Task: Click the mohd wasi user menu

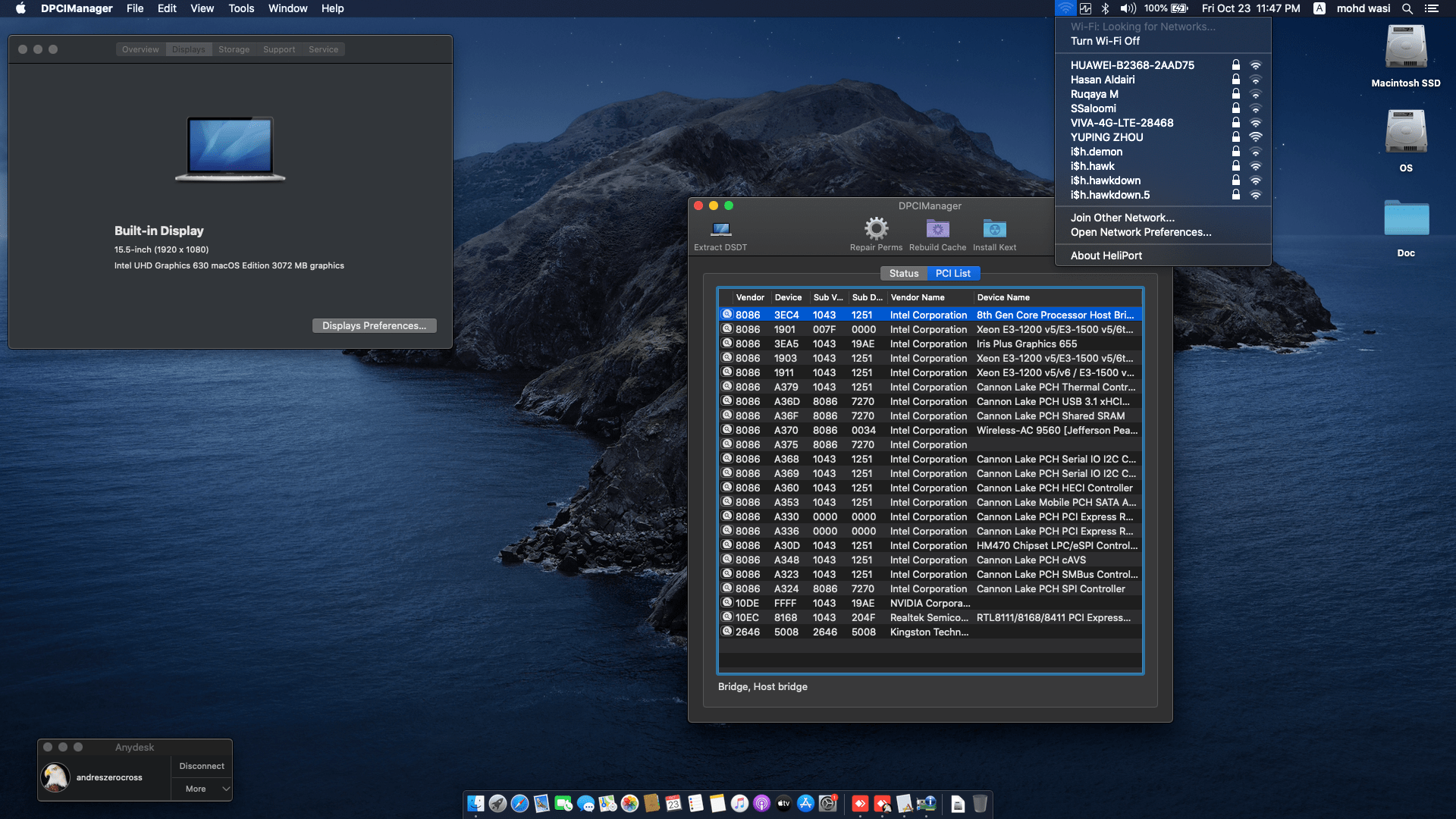Action: coord(1363,8)
